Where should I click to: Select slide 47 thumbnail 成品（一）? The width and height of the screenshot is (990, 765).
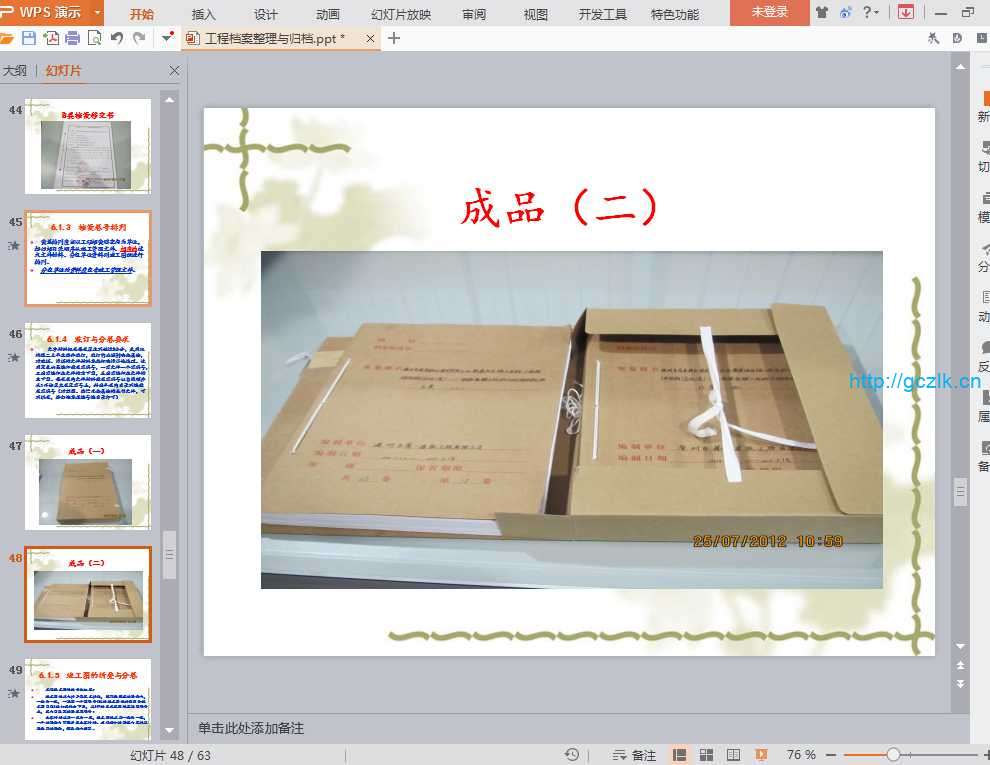click(x=88, y=482)
